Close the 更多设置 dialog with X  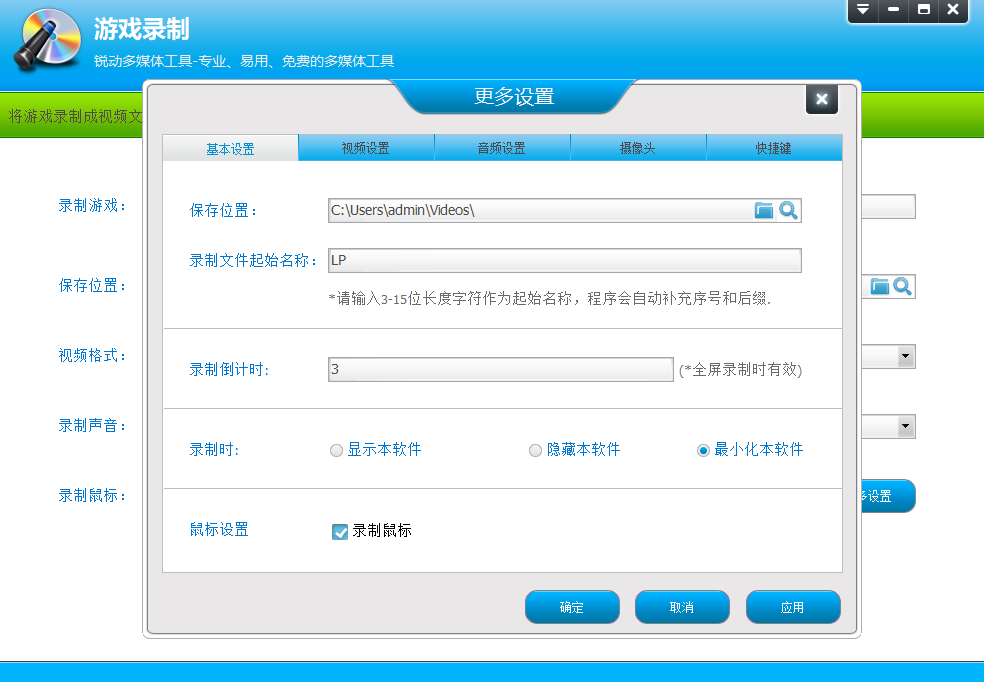point(821,99)
